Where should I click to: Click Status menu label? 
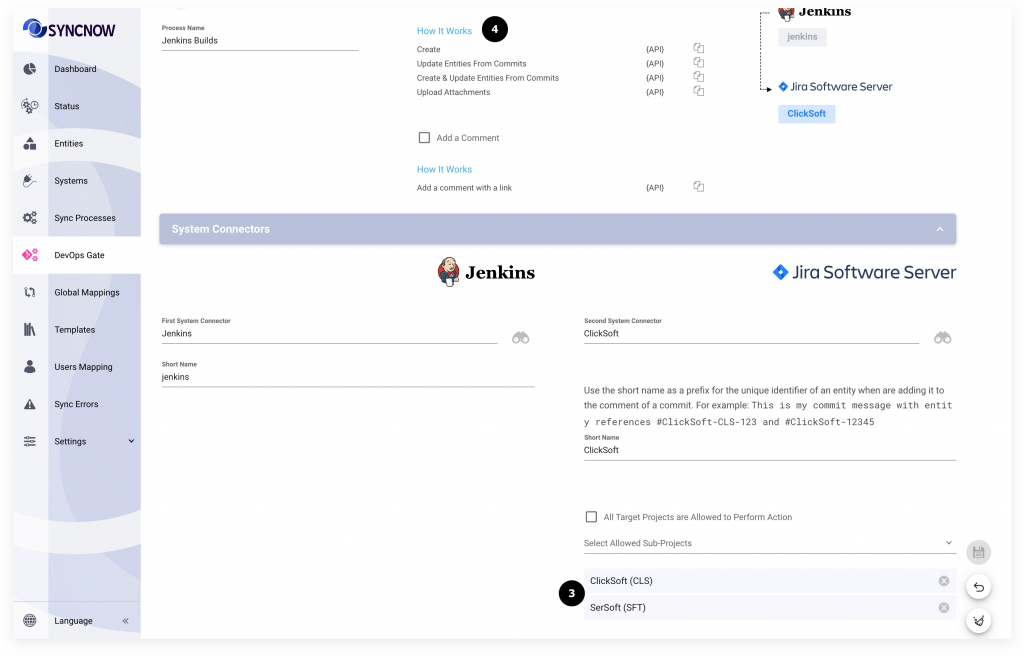(67, 106)
